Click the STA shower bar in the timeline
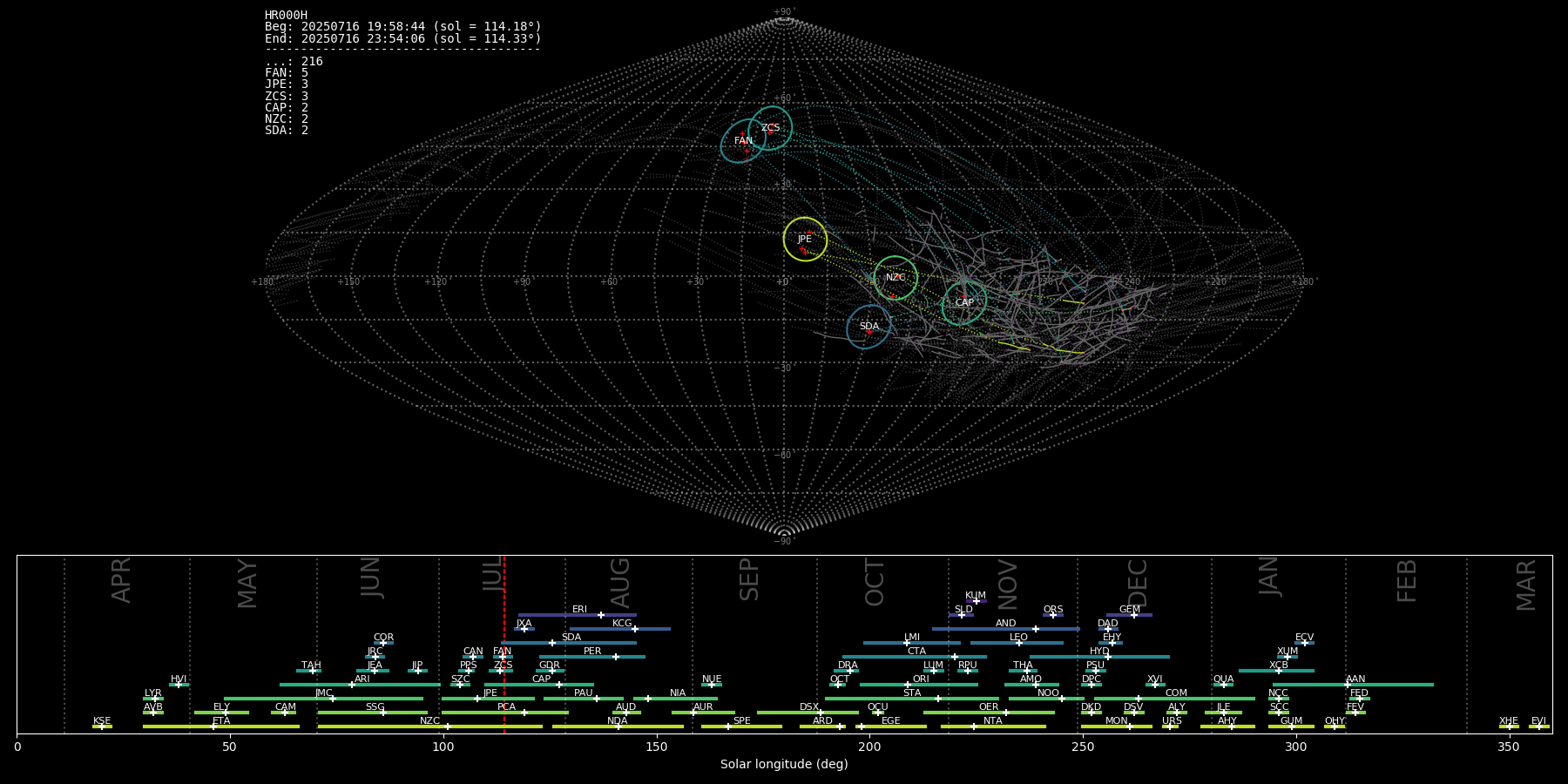The height and width of the screenshot is (784, 1568). (x=912, y=699)
